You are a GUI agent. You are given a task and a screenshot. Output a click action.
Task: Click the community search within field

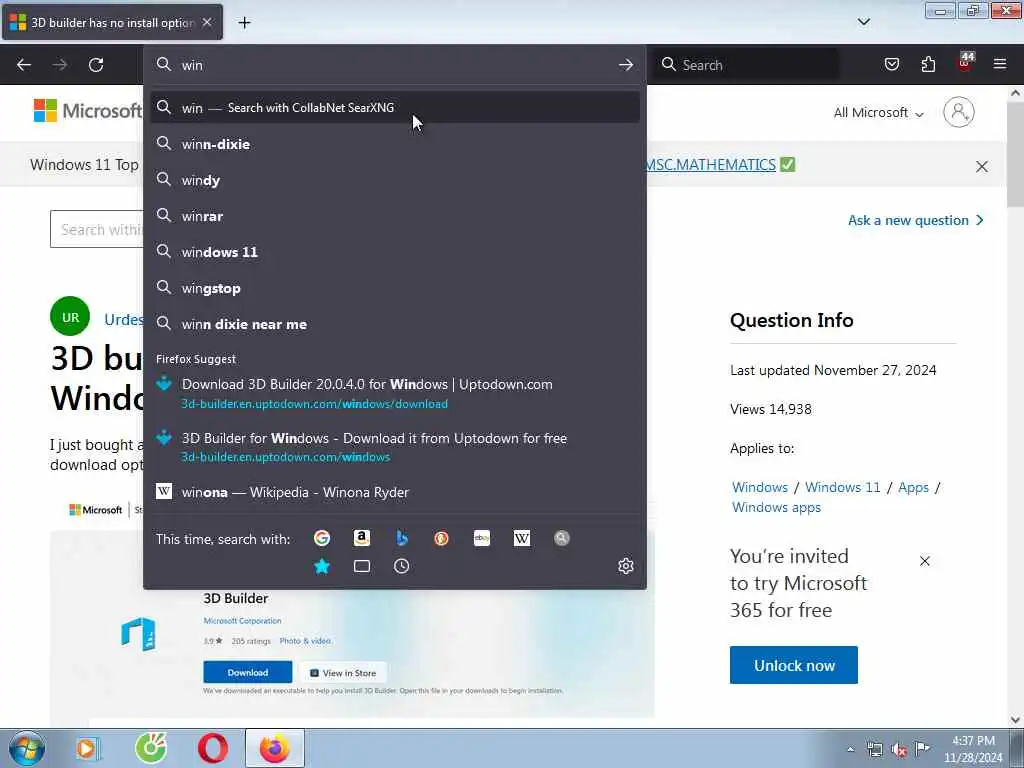pyautogui.click(x=97, y=229)
